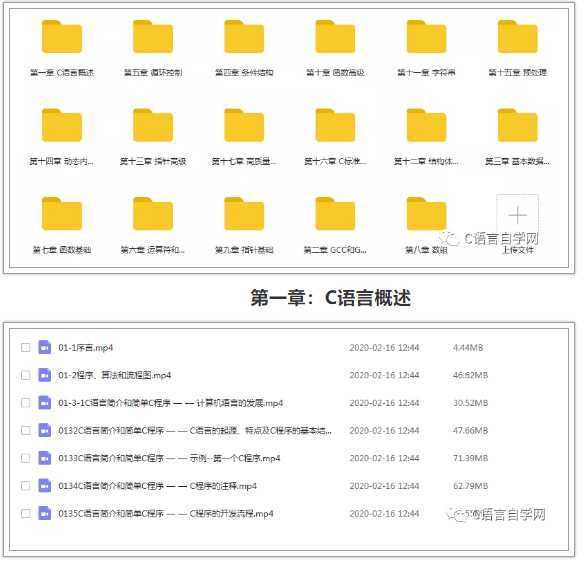The width and height of the screenshot is (584, 562).
Task: Click the 71.39MB size value
Action: point(470,458)
